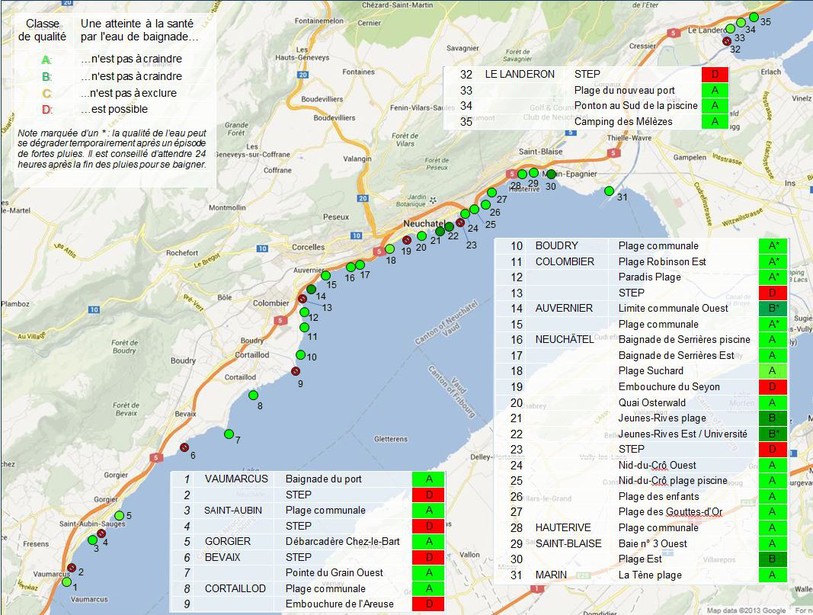Image resolution: width=813 pixels, height=615 pixels.
Task: Click 'Plage Robinson Est' row text
Action: point(662,261)
